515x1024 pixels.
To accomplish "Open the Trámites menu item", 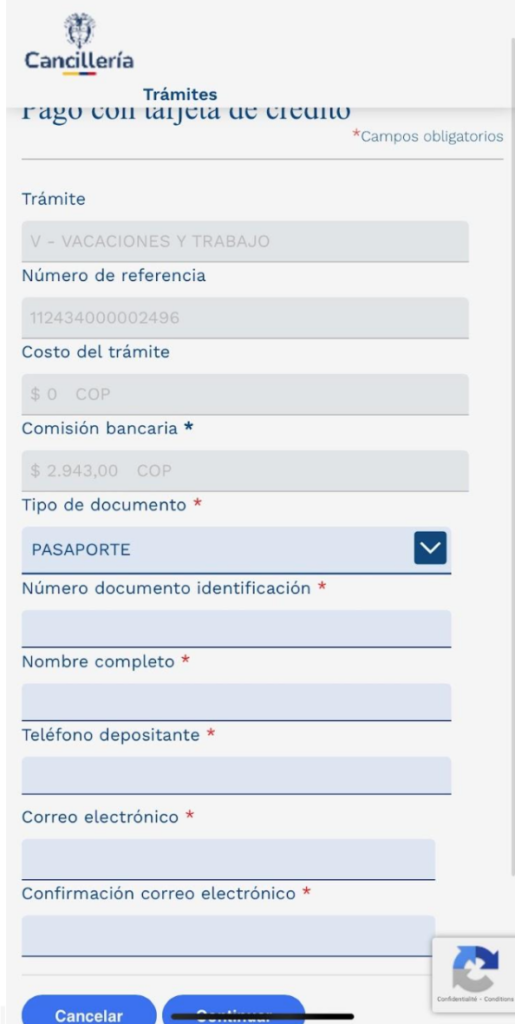I will tap(180, 95).
